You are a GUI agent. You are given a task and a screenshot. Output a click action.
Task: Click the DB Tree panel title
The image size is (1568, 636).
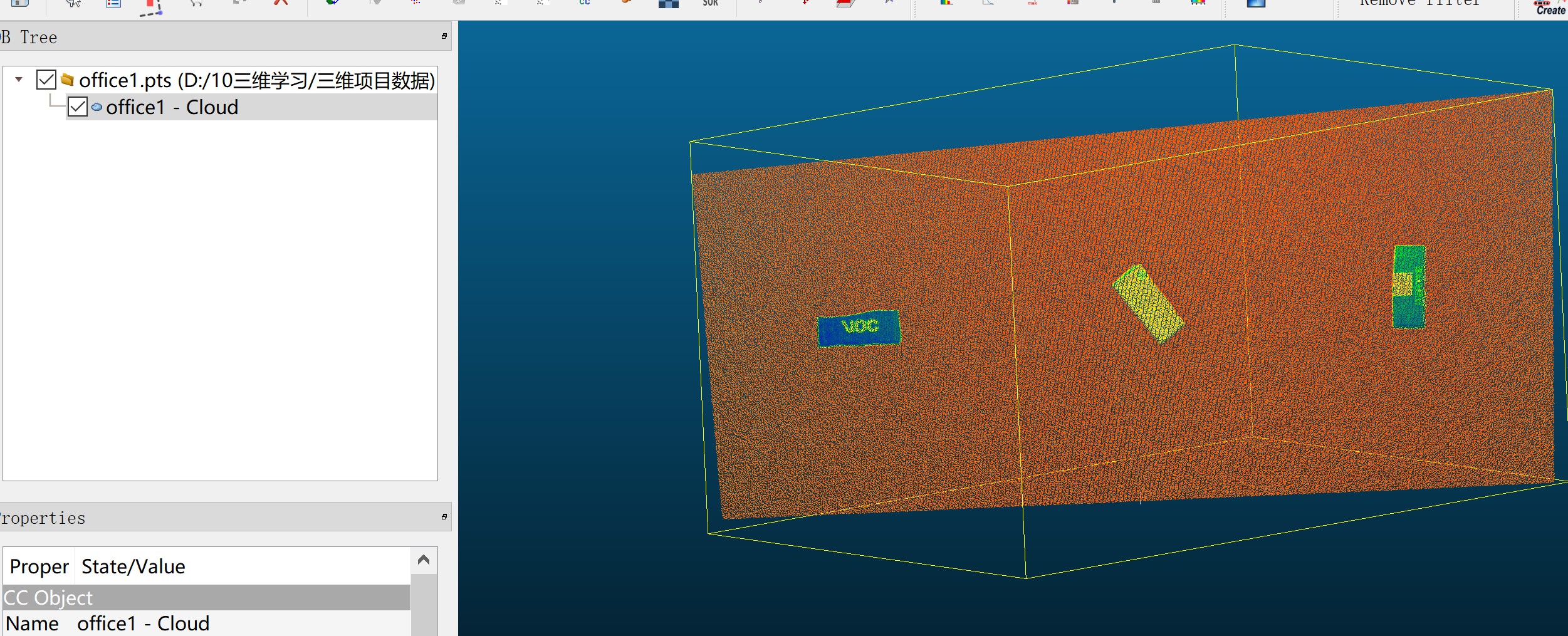pos(29,37)
